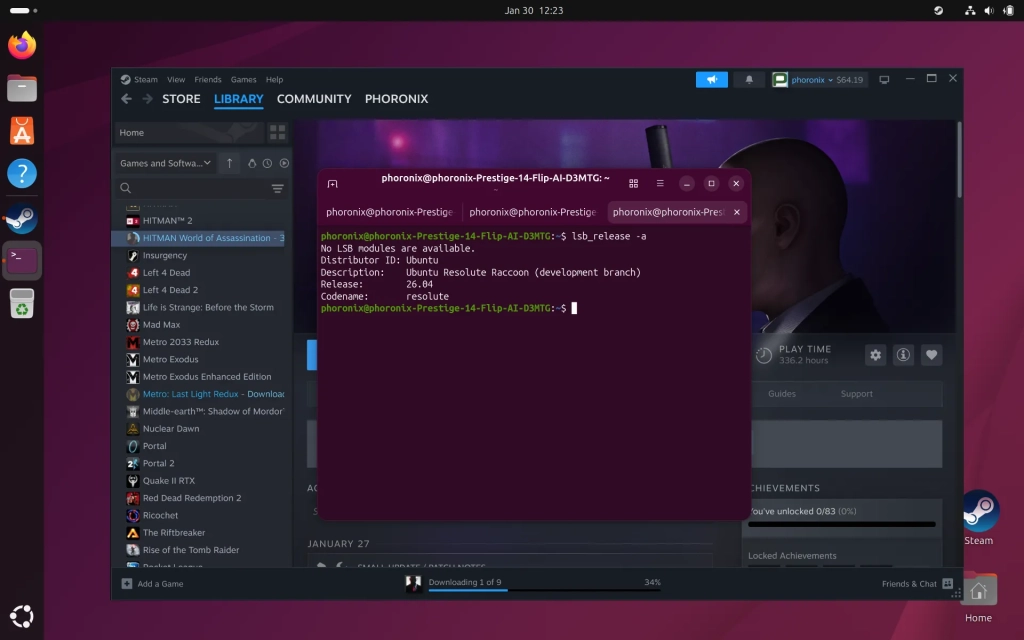Open the Friends menu
Screen dimensions: 1024x640
(x=207, y=80)
